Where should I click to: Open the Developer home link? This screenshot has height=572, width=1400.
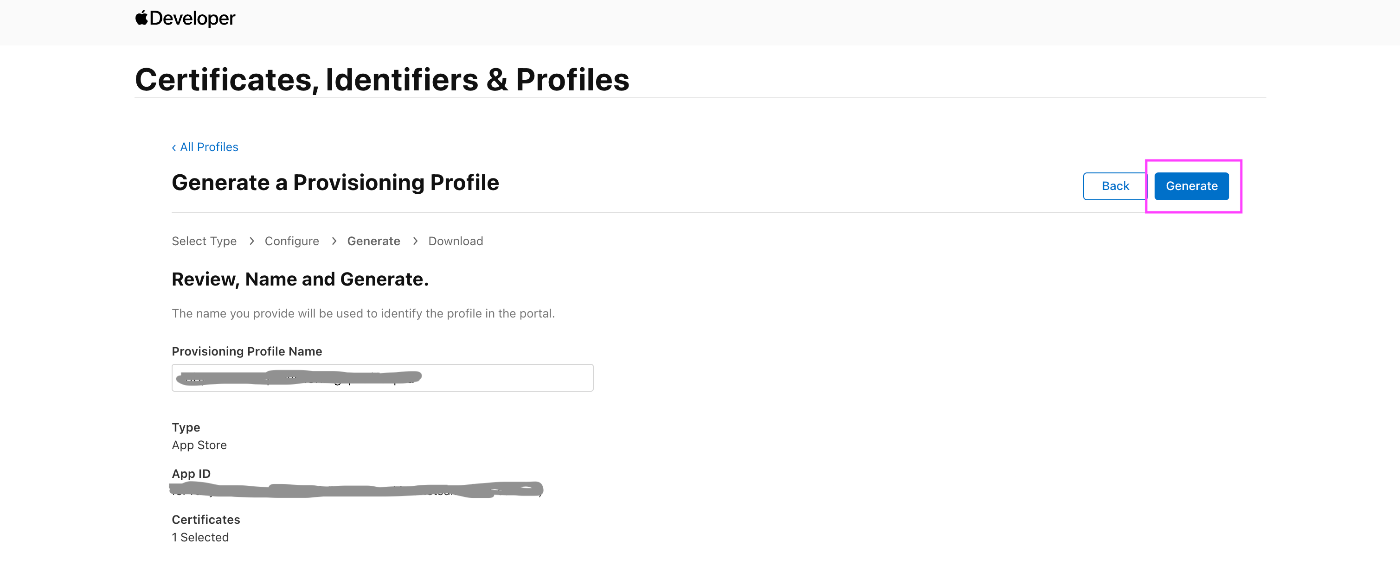pyautogui.click(x=186, y=18)
